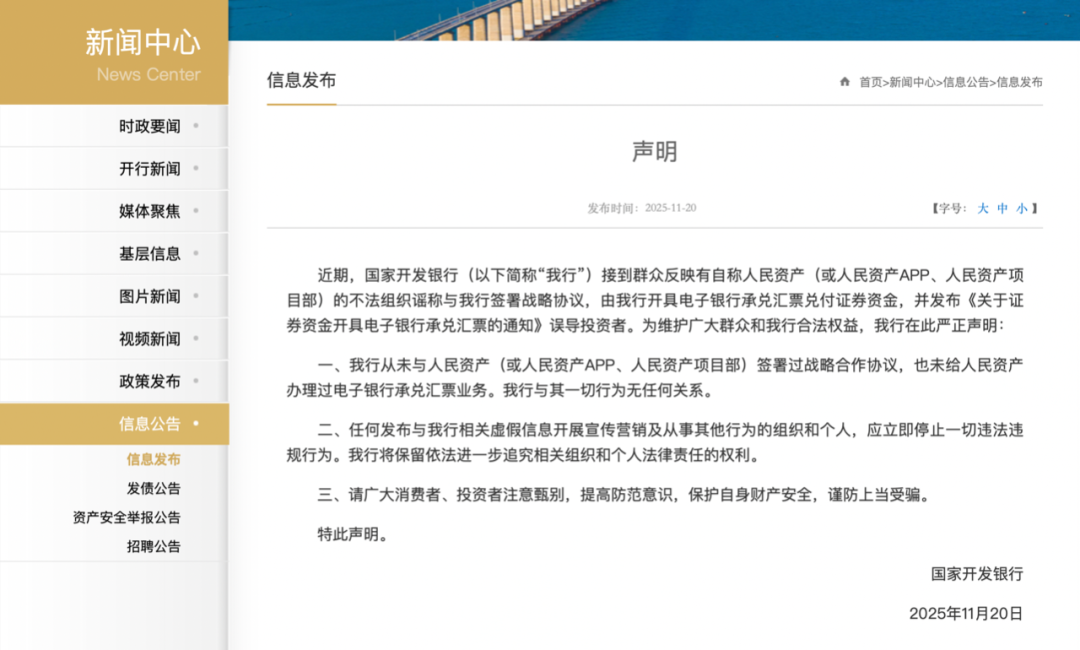Open 图片新闻 in sidebar

pyautogui.click(x=150, y=296)
